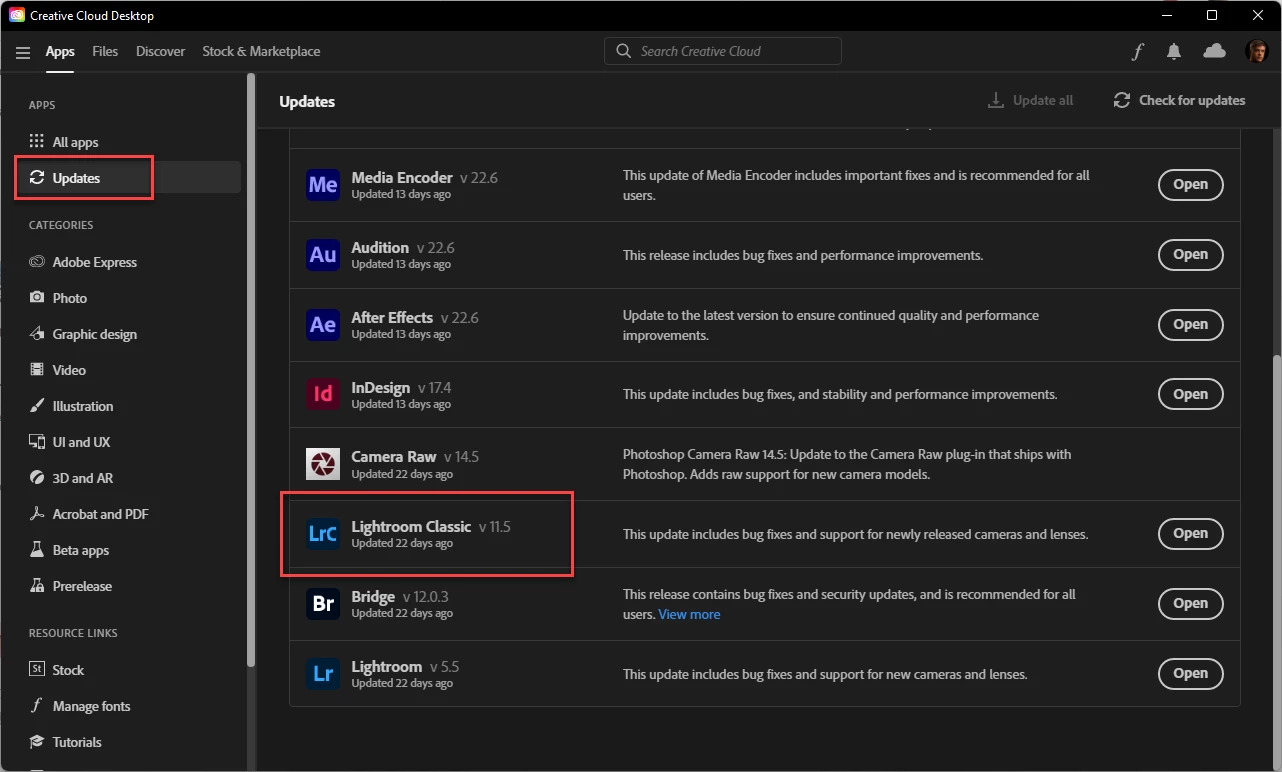This screenshot has width=1282, height=772.
Task: Click the Media Encoder app icon
Action: coord(323,185)
